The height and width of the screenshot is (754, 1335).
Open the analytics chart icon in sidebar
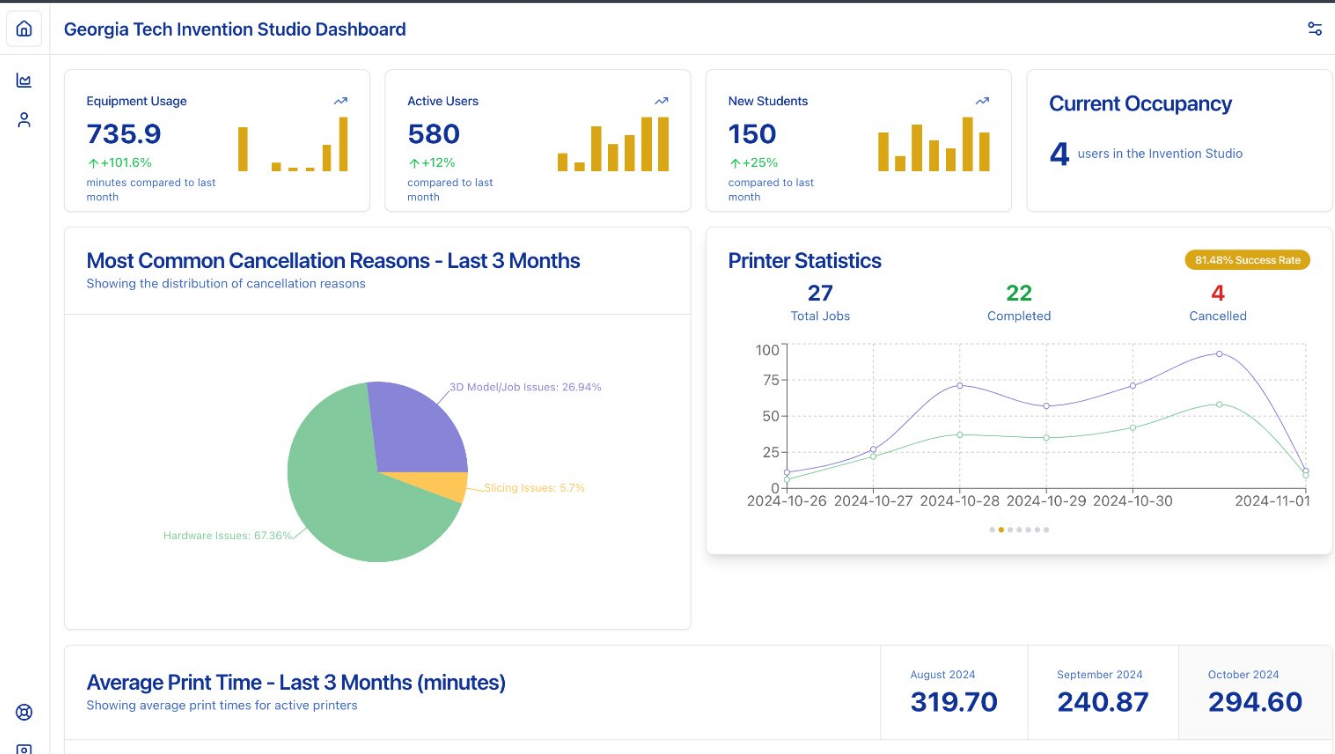(24, 81)
